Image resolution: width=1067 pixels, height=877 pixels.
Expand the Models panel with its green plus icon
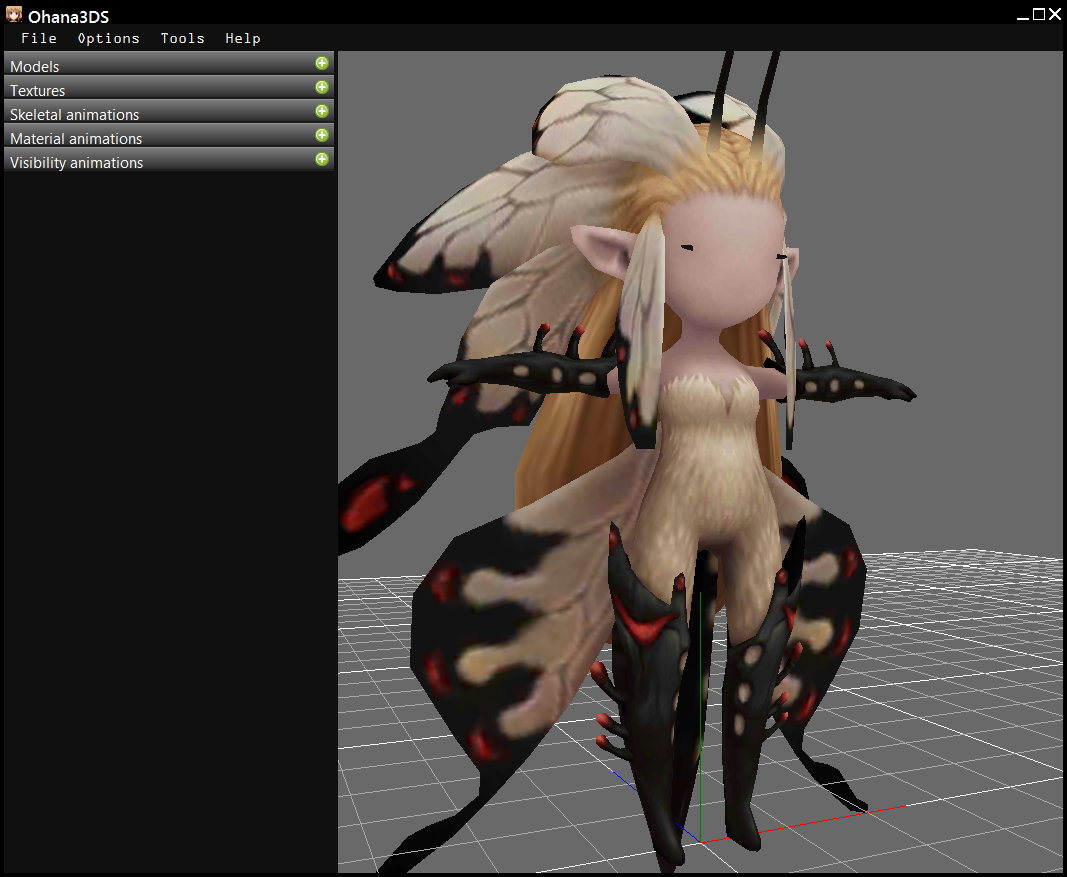point(322,63)
